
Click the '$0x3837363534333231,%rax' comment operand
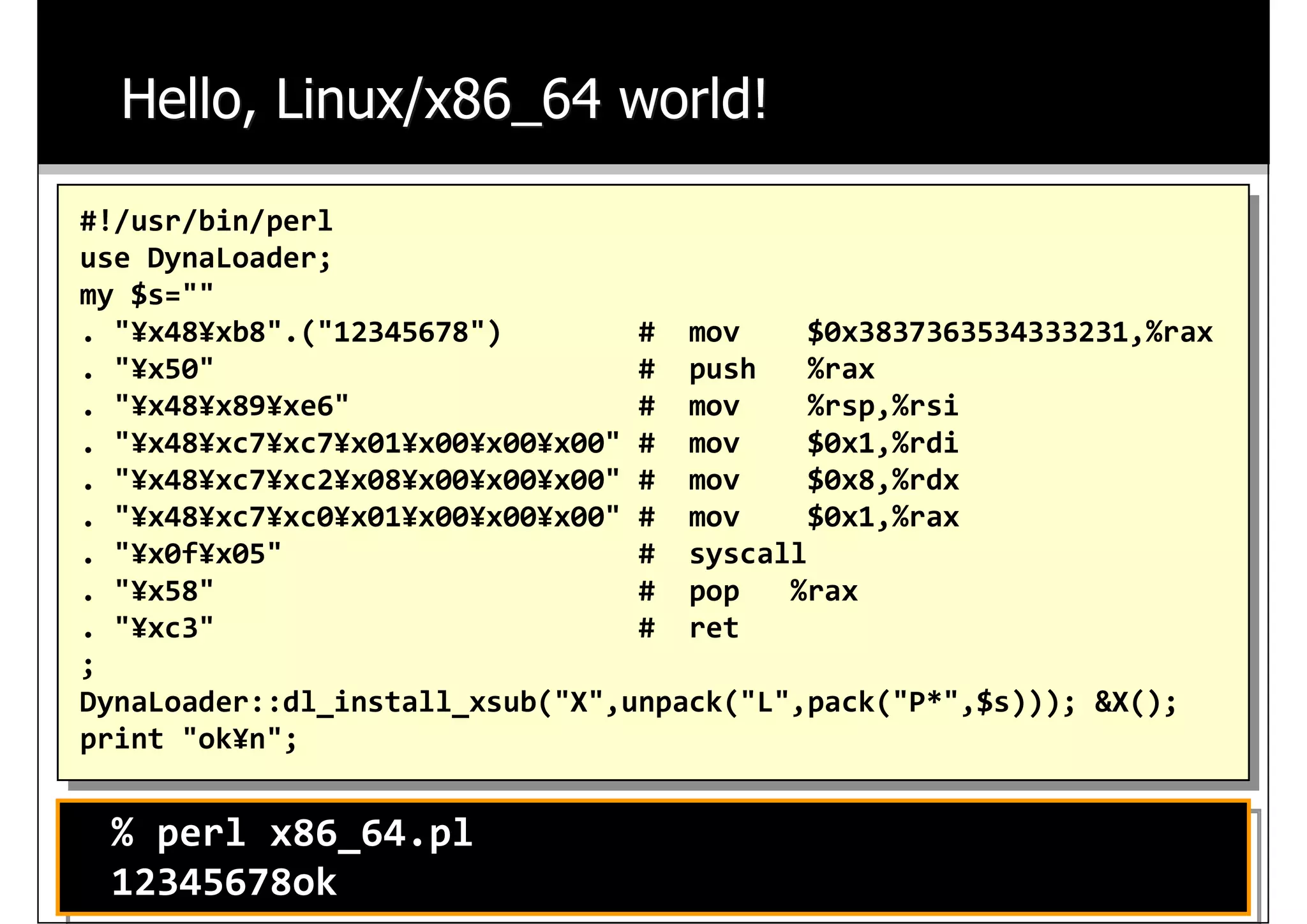(x=1010, y=332)
